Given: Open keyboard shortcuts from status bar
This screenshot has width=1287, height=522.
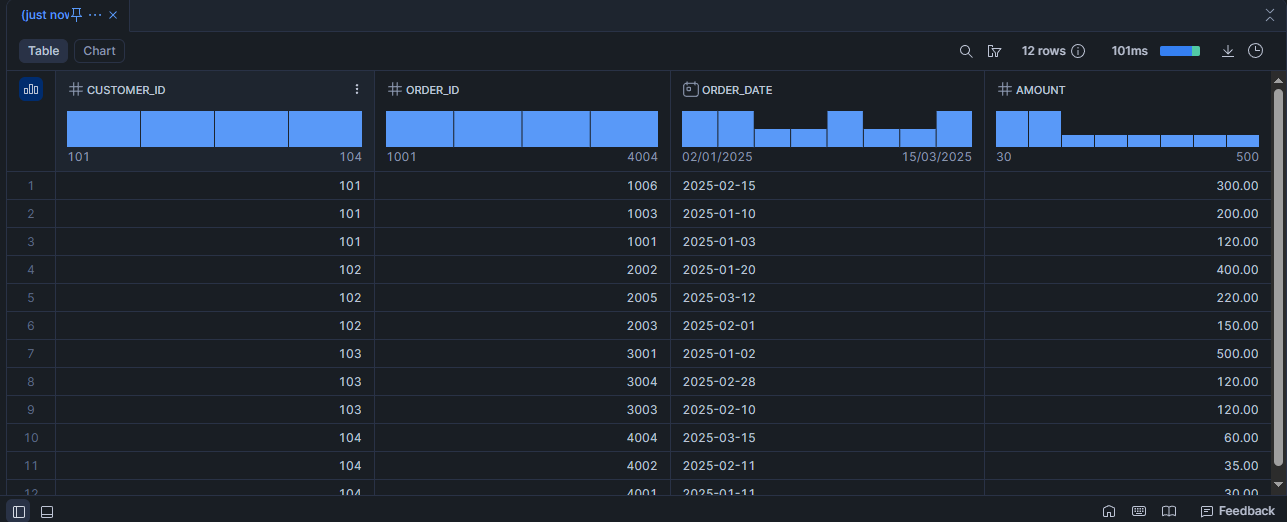Looking at the screenshot, I should (x=1139, y=511).
